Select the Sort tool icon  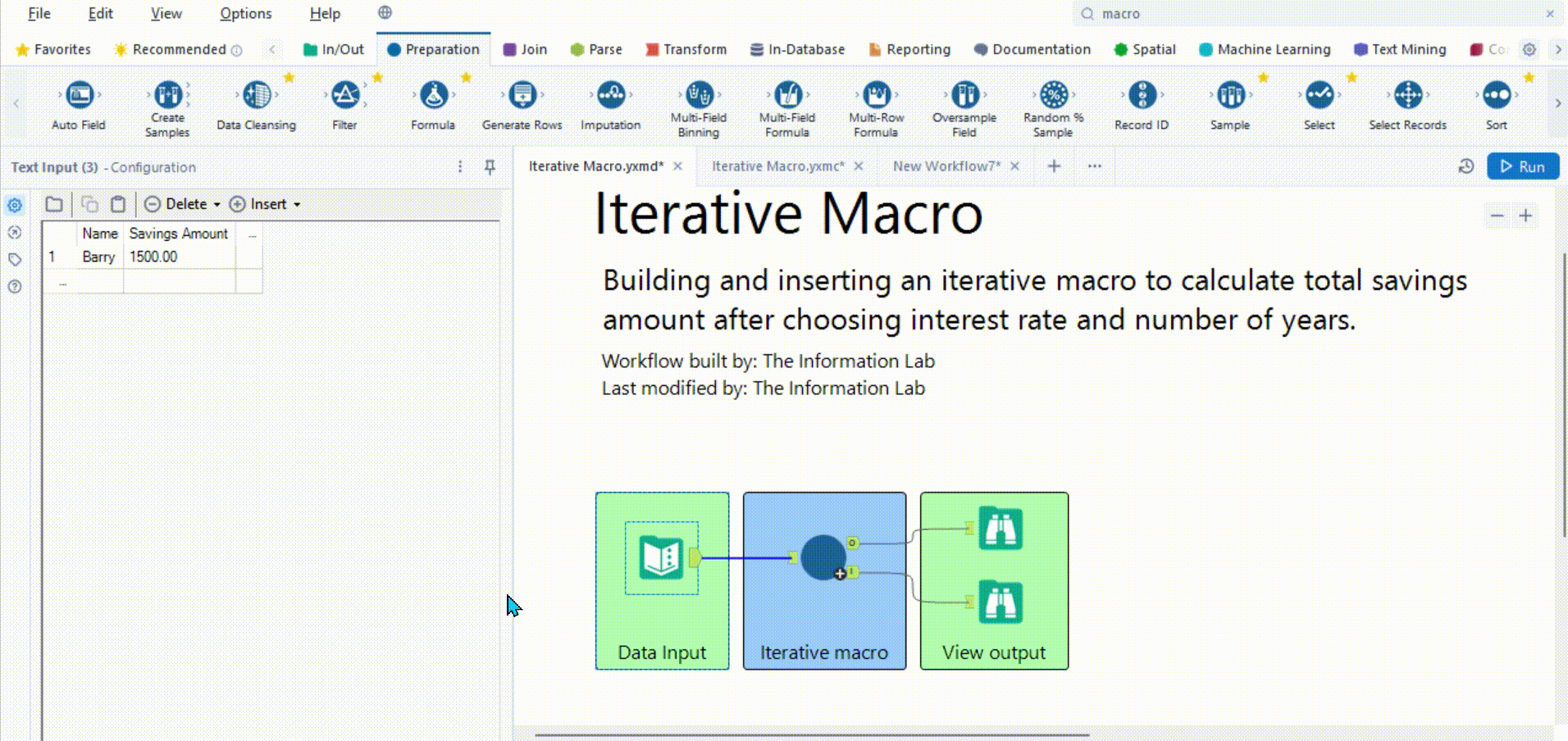1496,96
